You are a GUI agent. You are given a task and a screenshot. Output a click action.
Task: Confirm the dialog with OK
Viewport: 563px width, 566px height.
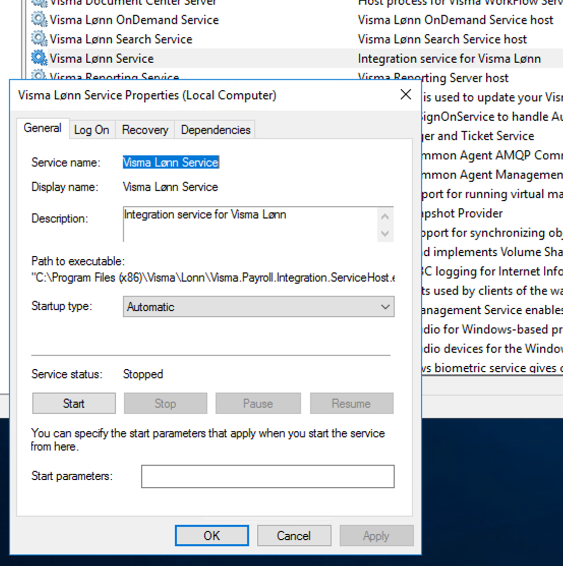pyautogui.click(x=212, y=536)
